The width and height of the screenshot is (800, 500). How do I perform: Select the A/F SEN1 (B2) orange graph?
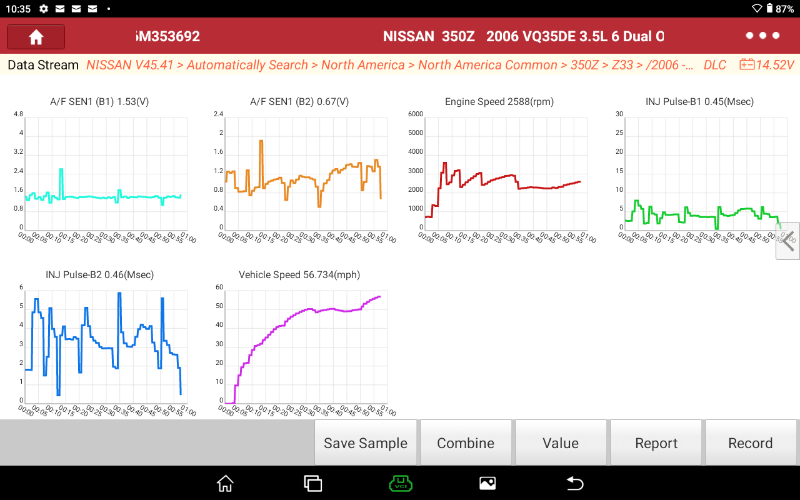click(300, 172)
